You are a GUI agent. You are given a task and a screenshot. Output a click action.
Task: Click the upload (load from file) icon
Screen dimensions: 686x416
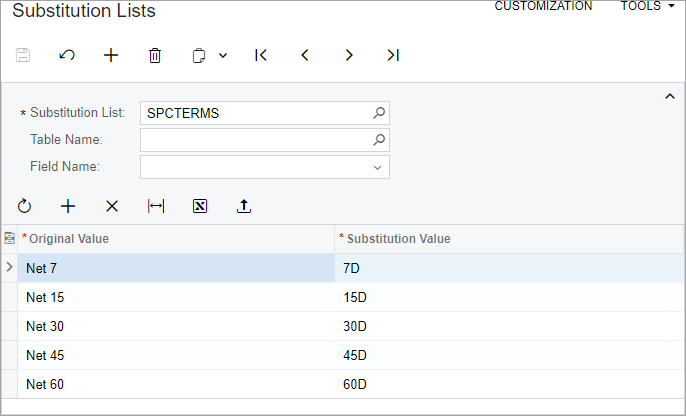[244, 206]
